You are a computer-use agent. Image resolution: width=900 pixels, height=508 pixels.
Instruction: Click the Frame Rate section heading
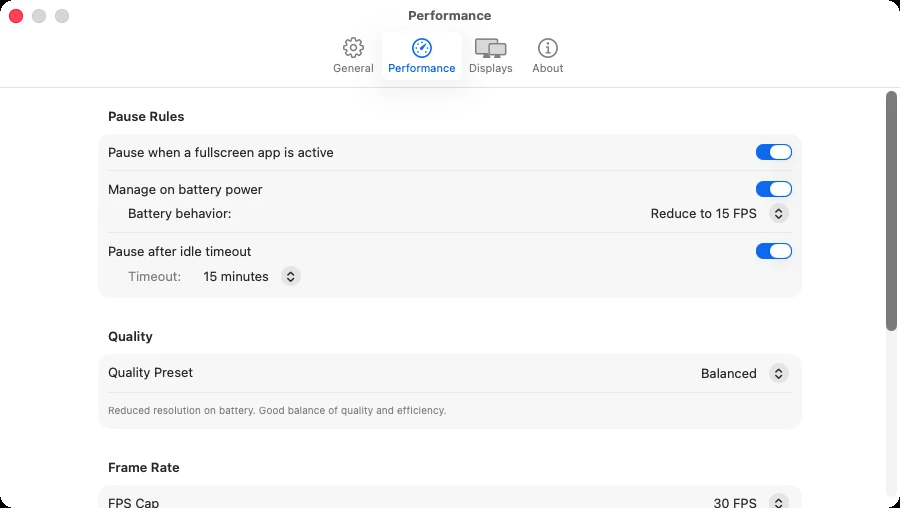point(143,467)
